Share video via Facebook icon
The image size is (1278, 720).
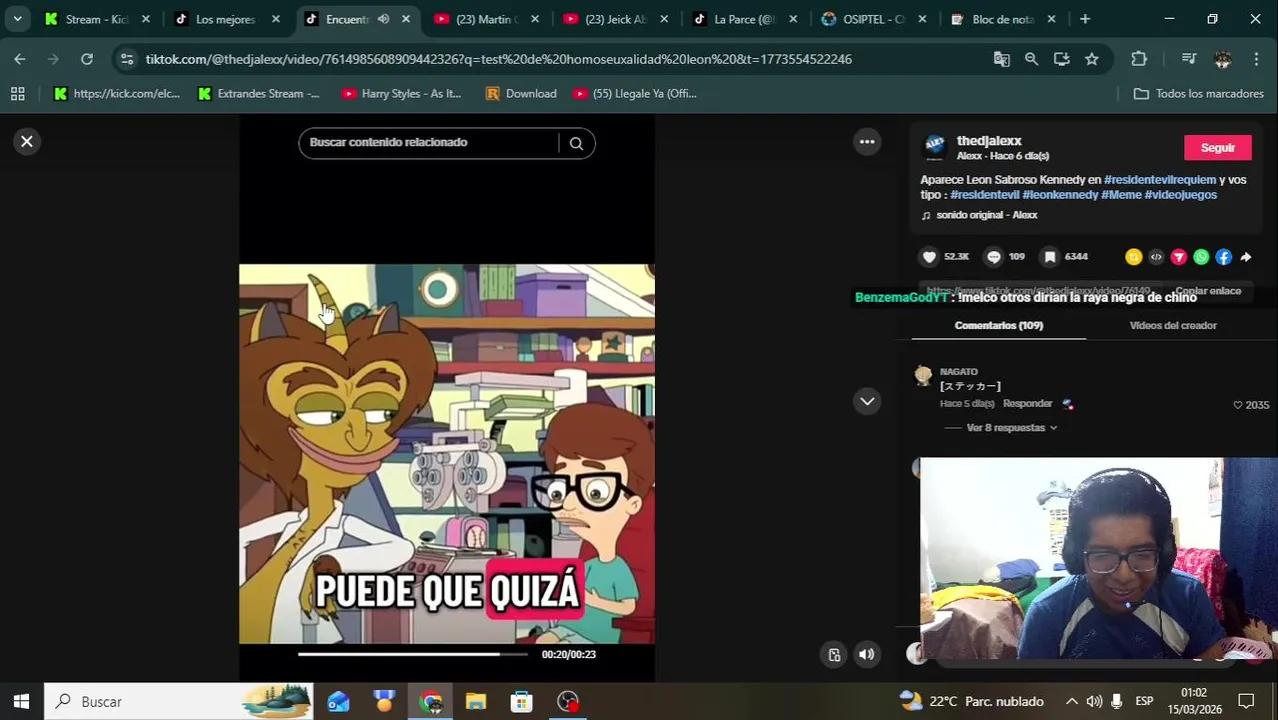(1223, 257)
